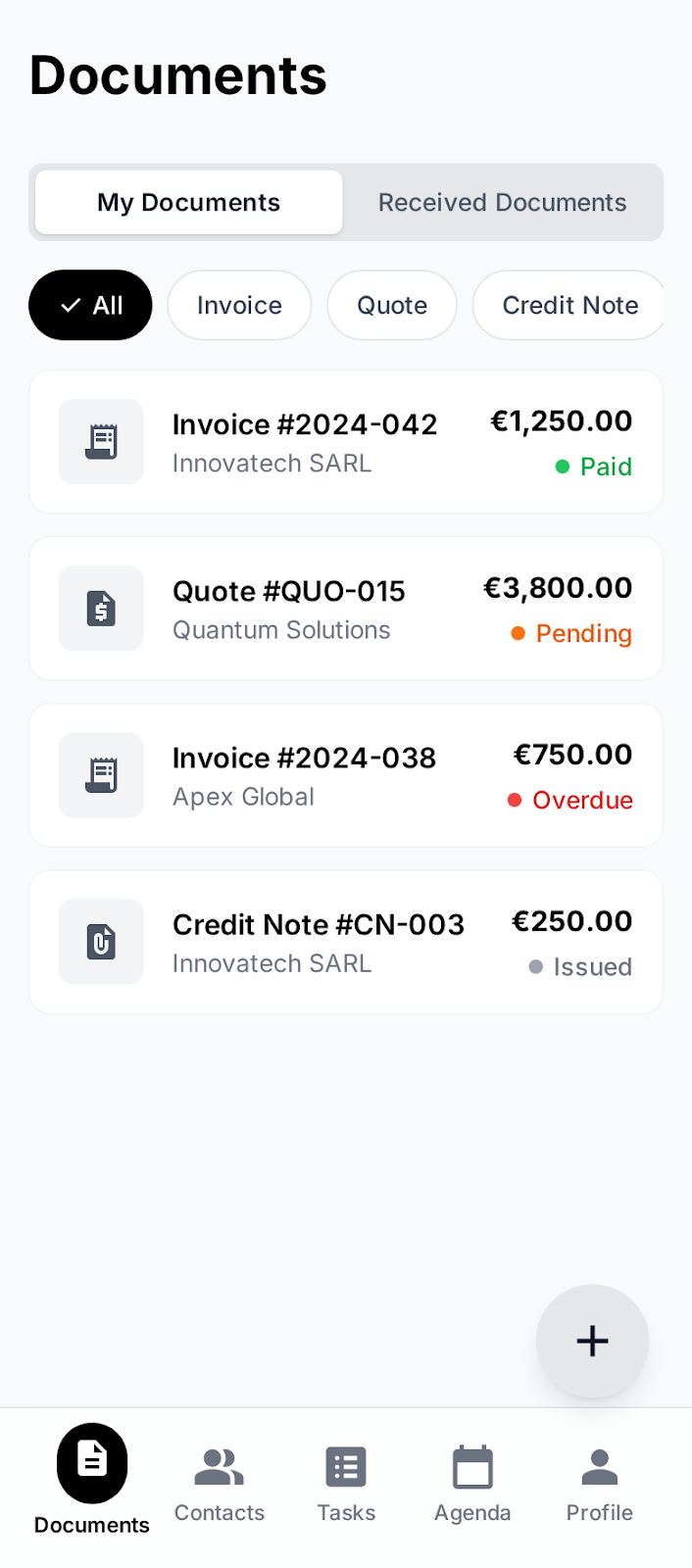This screenshot has width=692, height=1568.
Task: Select the My Documents tab
Action: click(187, 202)
